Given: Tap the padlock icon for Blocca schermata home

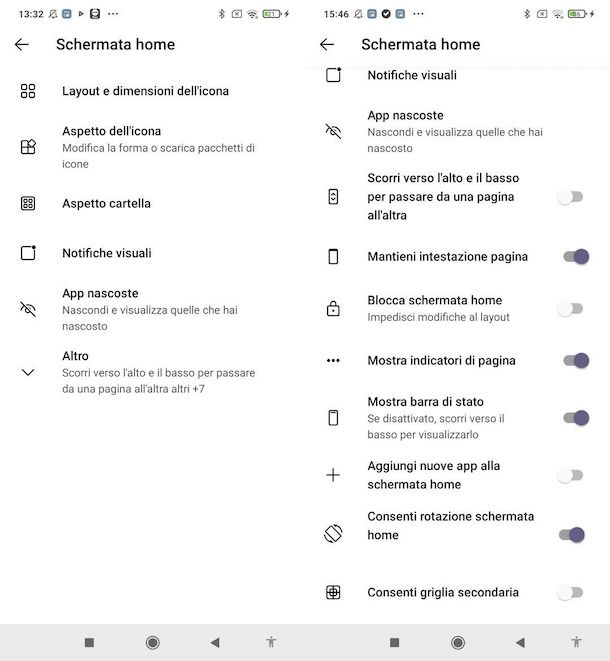Looking at the screenshot, I should click(333, 309).
